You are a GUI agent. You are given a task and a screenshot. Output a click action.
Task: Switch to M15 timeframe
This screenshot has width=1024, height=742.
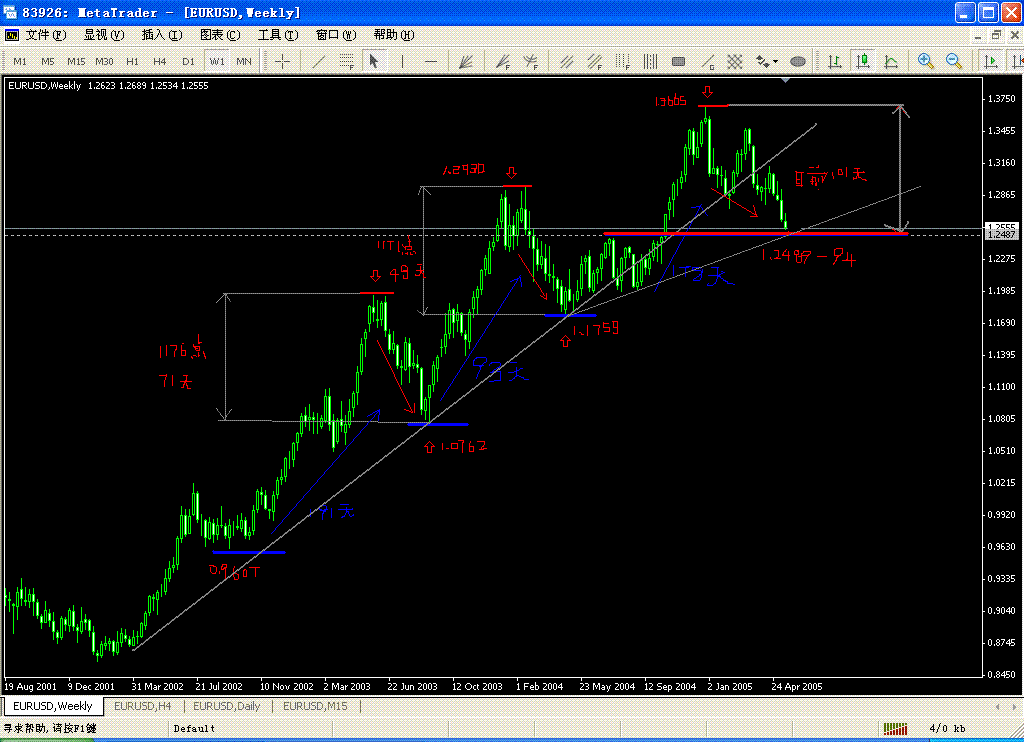pyautogui.click(x=76, y=61)
